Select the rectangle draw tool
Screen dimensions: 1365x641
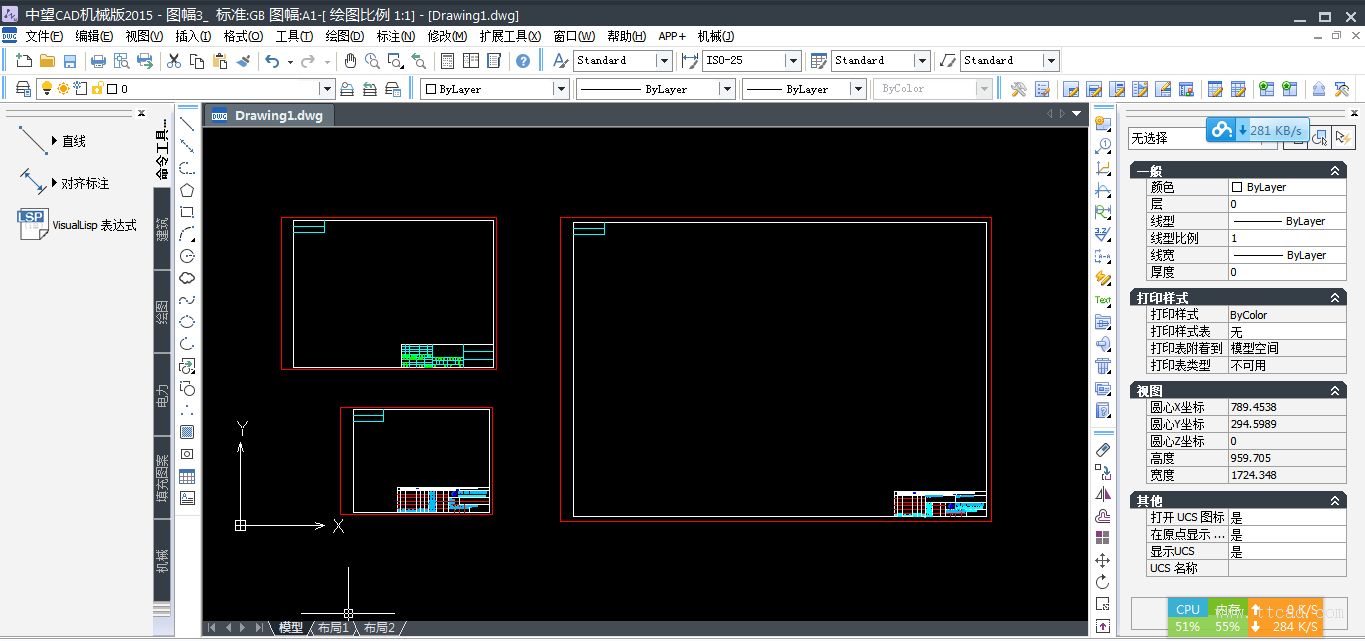187,212
